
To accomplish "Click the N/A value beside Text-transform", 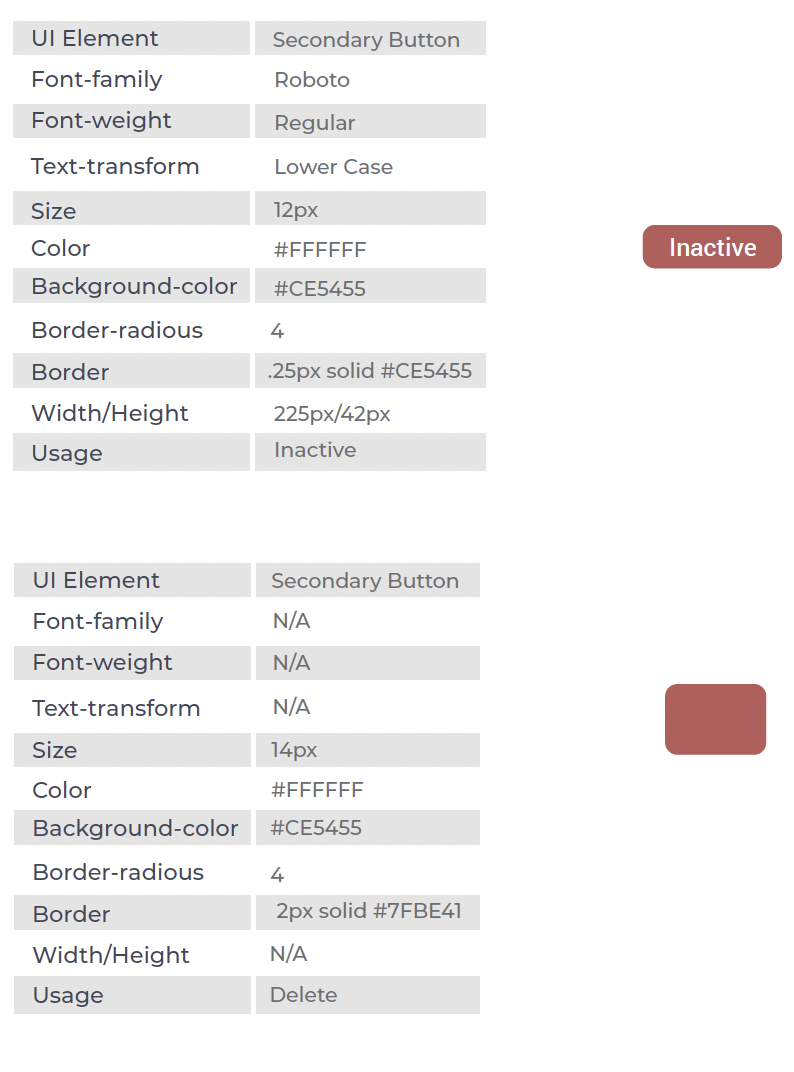I will pos(291,707).
